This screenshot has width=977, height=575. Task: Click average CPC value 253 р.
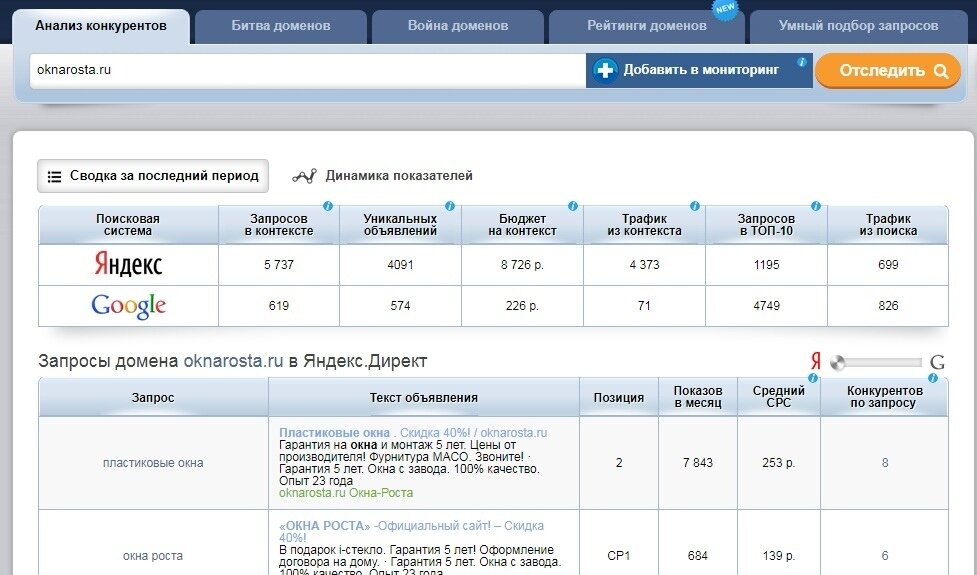[x=779, y=463]
